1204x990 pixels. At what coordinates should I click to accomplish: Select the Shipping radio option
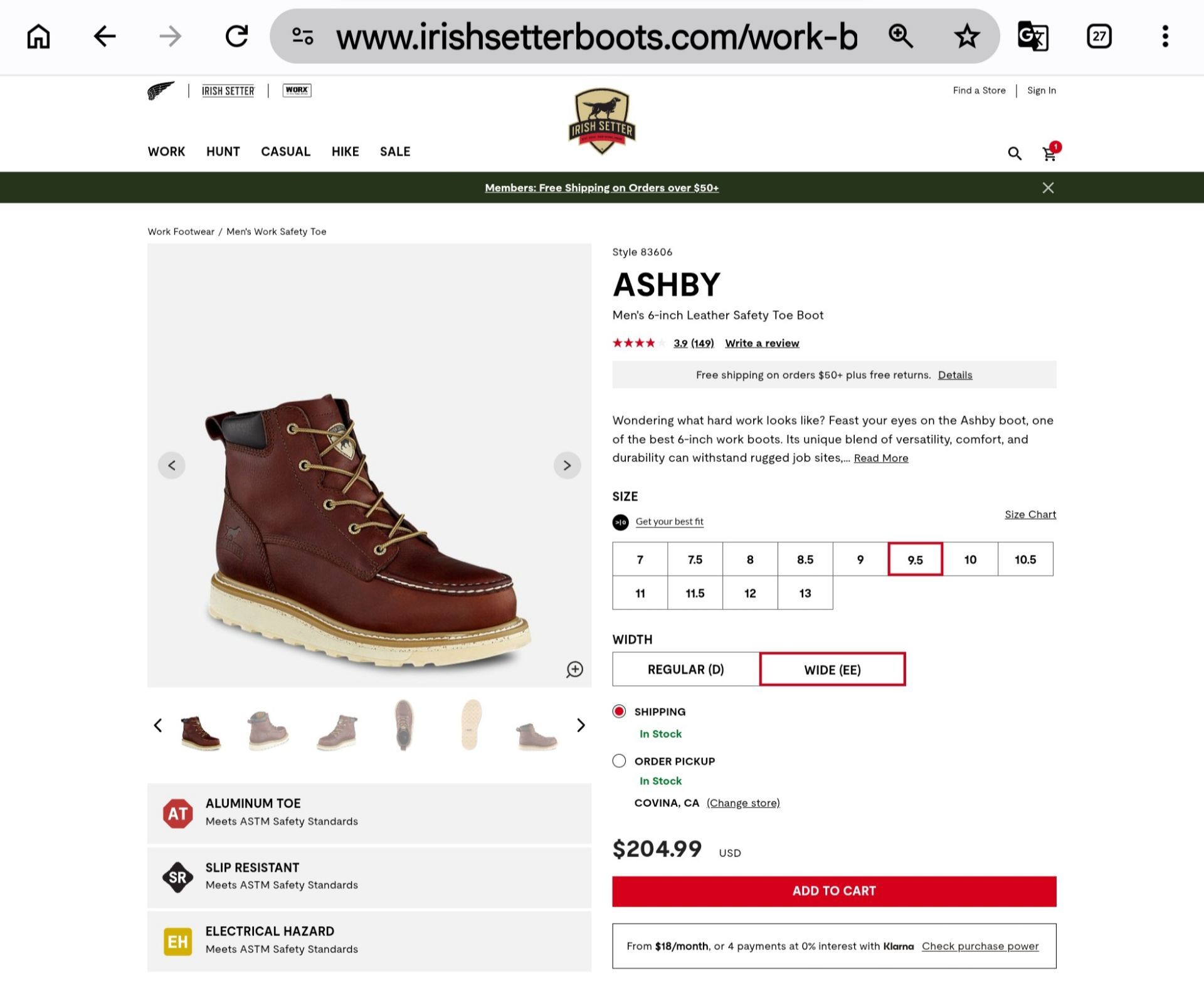(619, 711)
